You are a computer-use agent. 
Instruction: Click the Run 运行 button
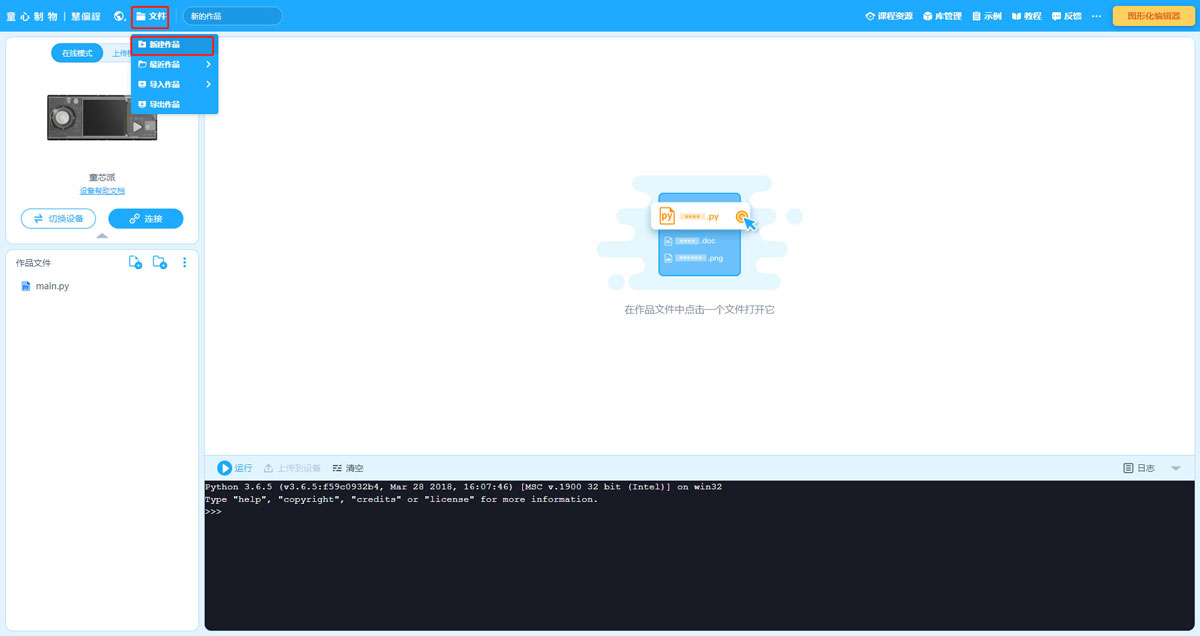234,467
